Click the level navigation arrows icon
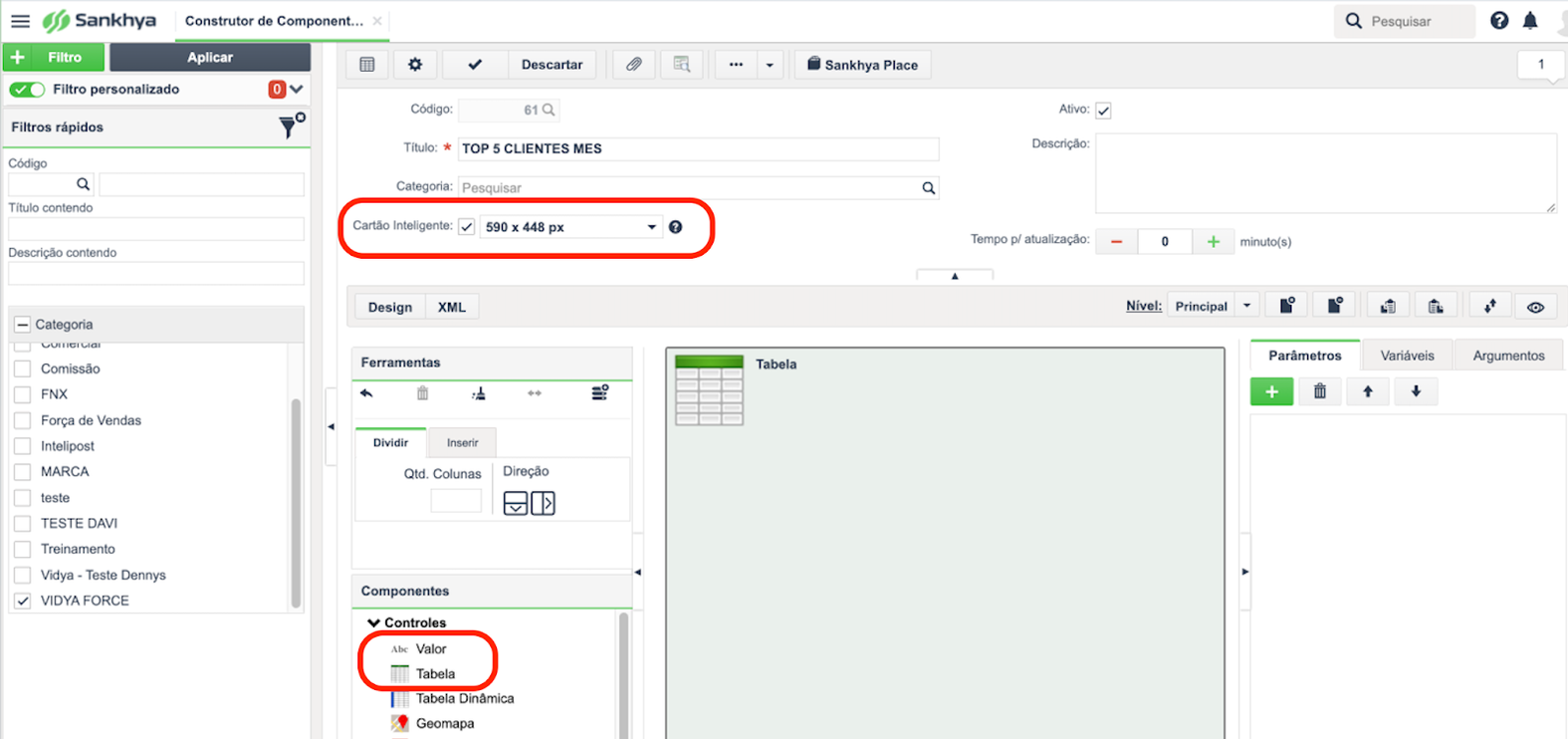The height and width of the screenshot is (739, 1568). click(1489, 307)
